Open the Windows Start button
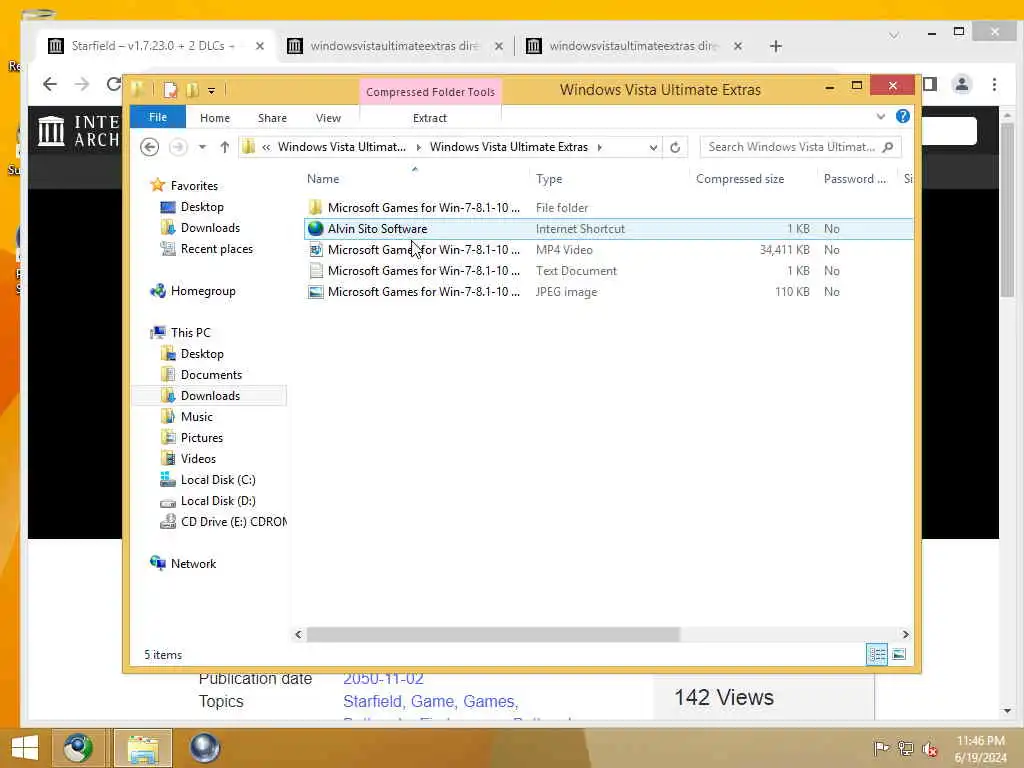 [x=25, y=748]
